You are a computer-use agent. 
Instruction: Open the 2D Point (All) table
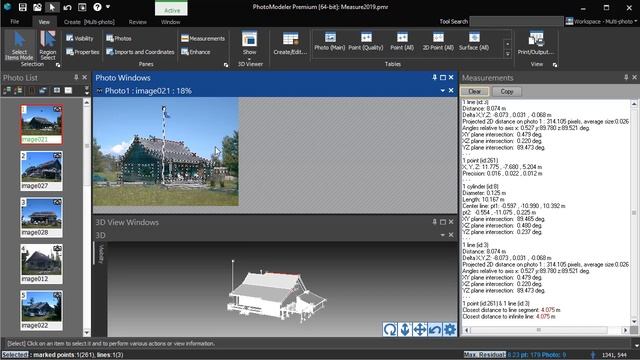[438, 42]
